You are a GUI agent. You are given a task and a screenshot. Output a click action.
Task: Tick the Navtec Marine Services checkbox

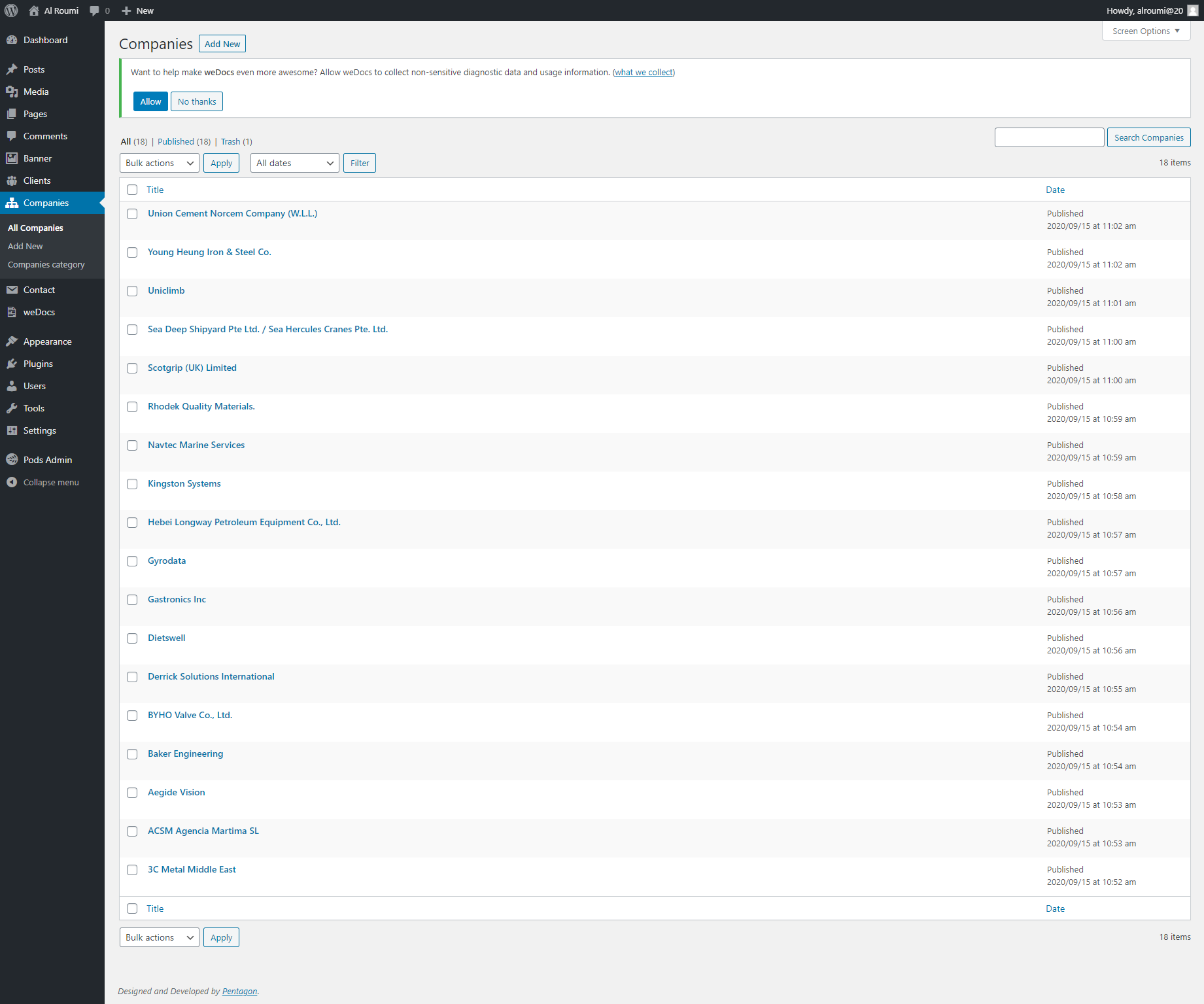132,445
